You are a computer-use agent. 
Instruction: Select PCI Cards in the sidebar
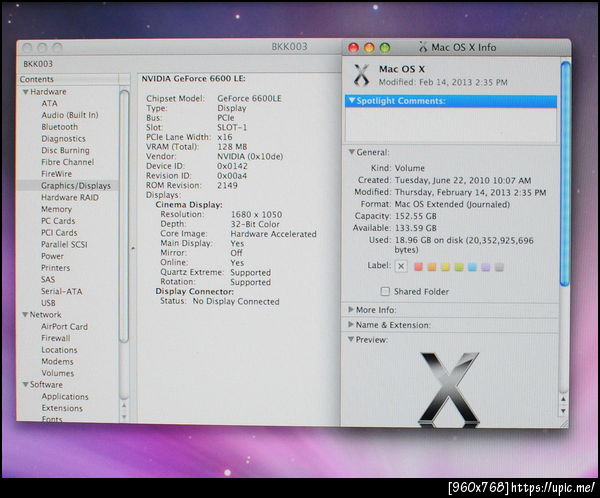(x=59, y=233)
